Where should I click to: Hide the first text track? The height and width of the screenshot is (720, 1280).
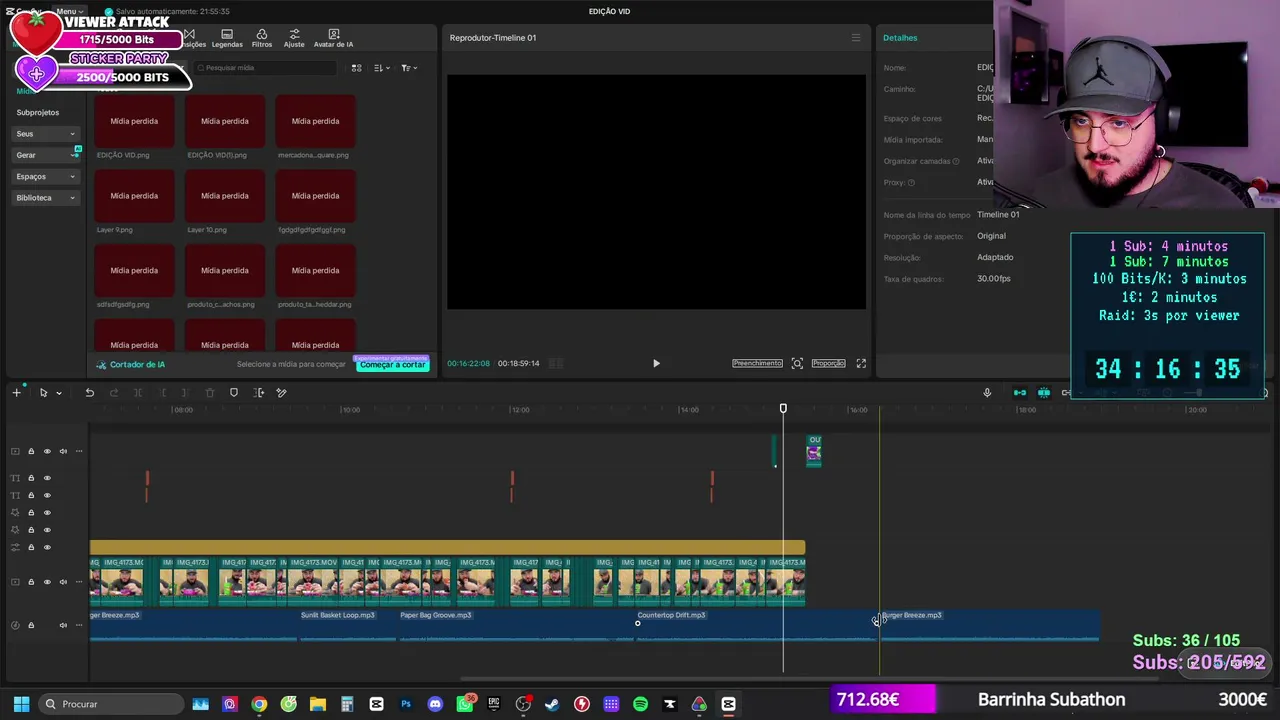click(47, 478)
